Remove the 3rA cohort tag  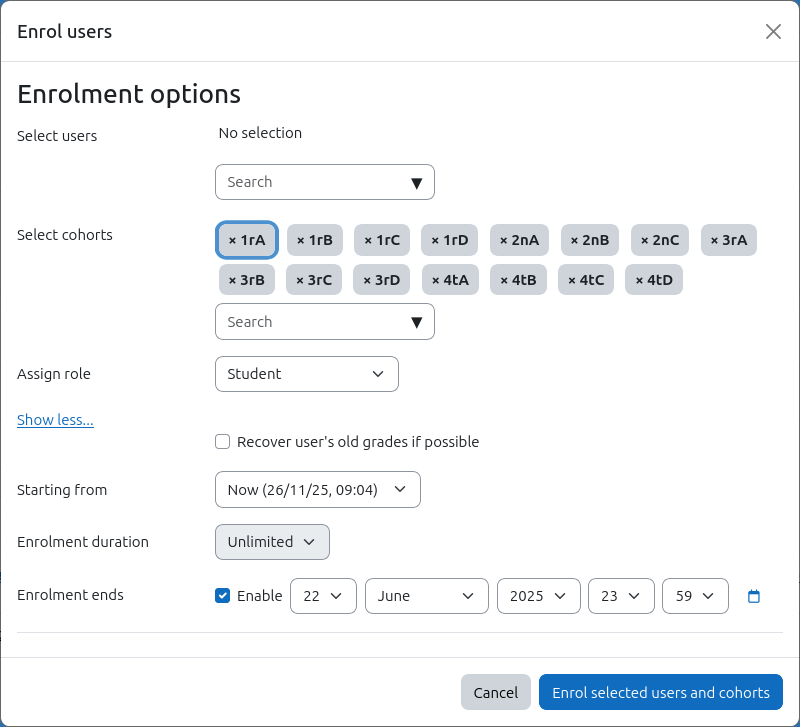728,240
